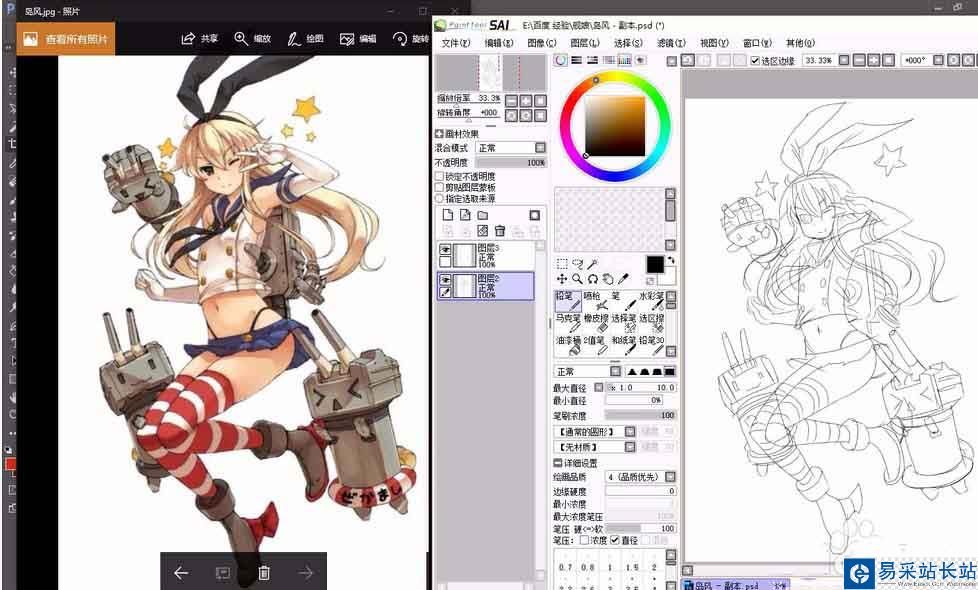Enable 指定选取来源 option

(439, 198)
